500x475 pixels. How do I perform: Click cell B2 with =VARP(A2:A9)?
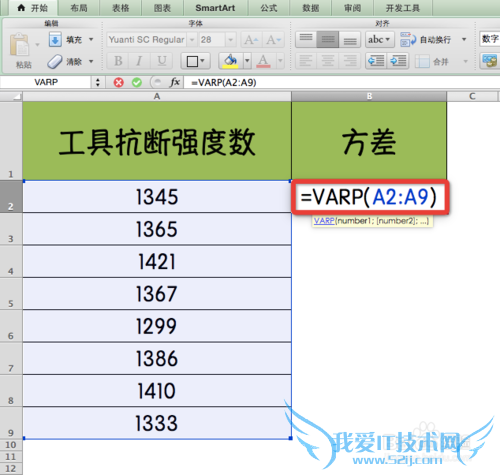pos(370,197)
